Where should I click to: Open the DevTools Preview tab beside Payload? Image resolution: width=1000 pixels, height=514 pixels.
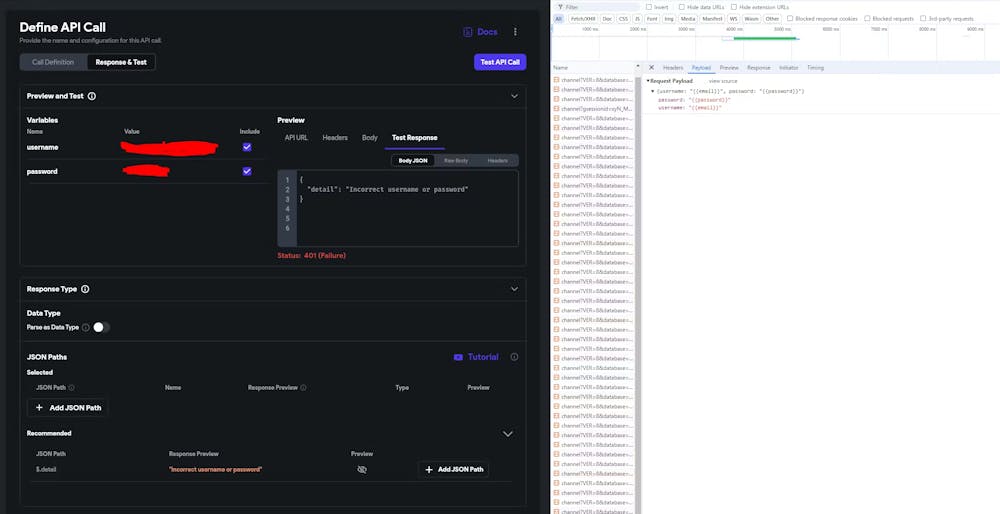click(x=729, y=68)
